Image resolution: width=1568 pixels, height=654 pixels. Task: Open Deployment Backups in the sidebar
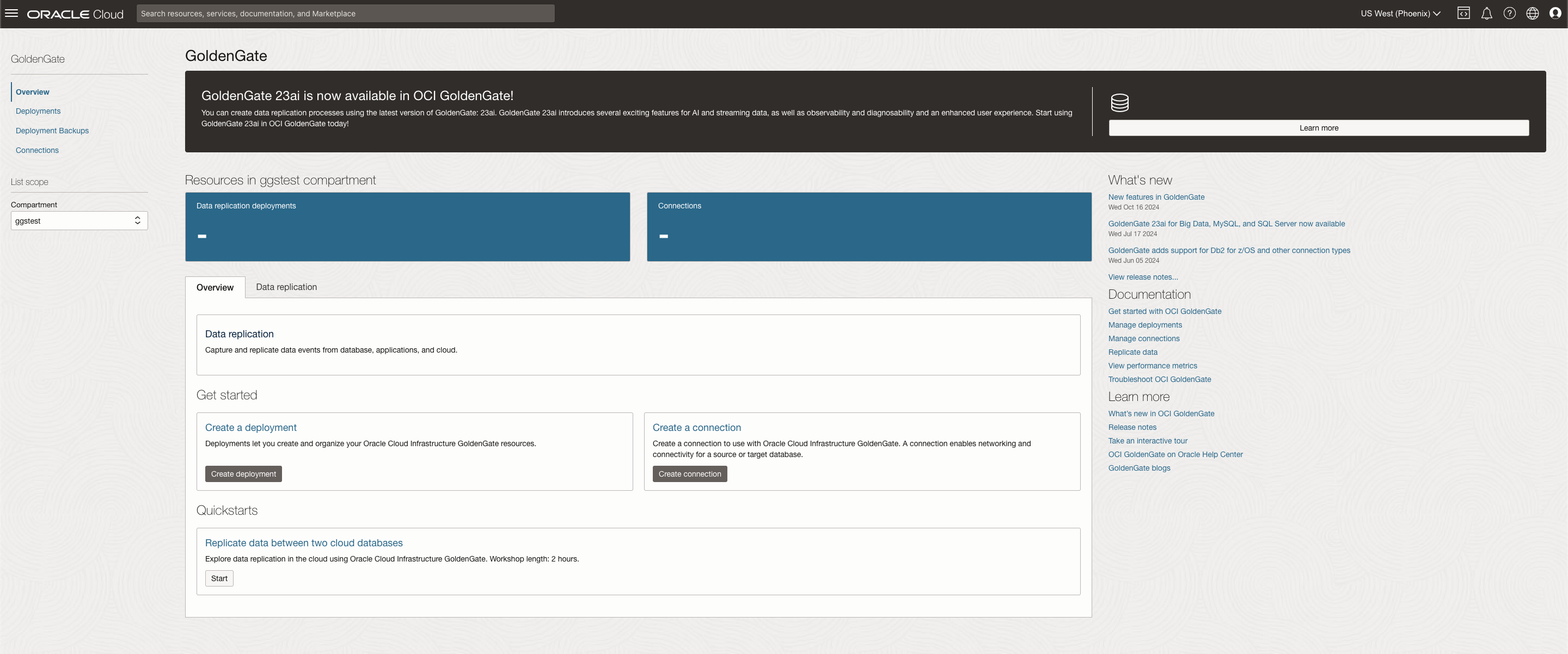pos(52,131)
